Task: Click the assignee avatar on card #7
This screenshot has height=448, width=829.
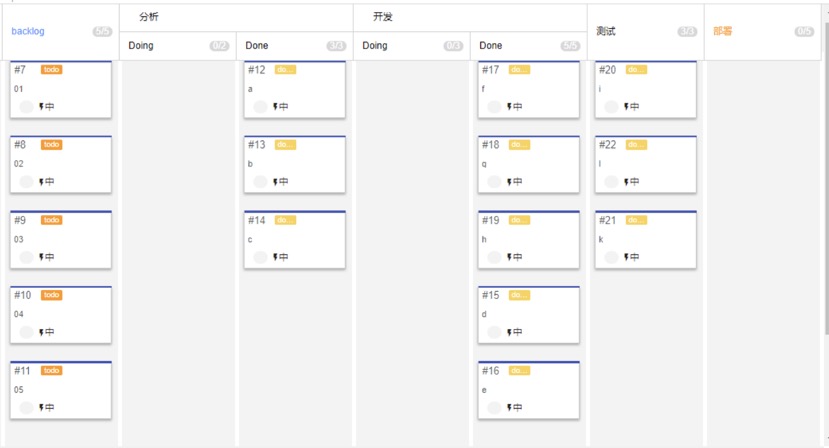Action: pos(26,106)
